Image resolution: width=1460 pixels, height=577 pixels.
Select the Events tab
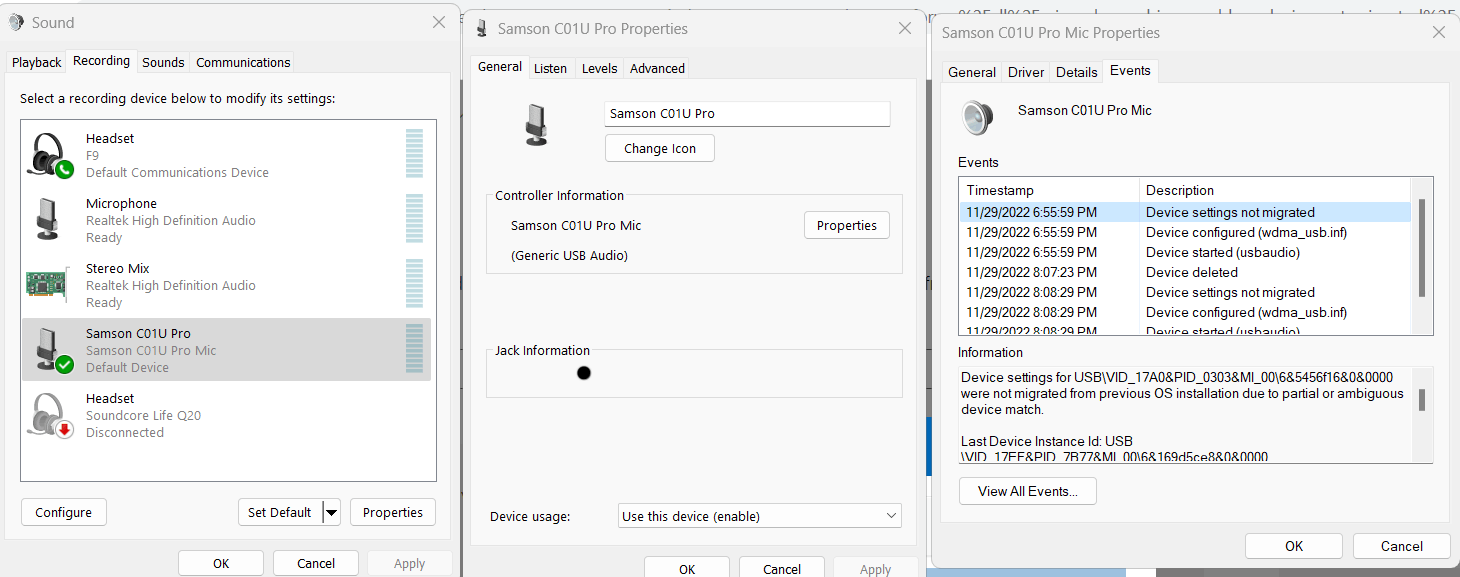tap(1130, 71)
